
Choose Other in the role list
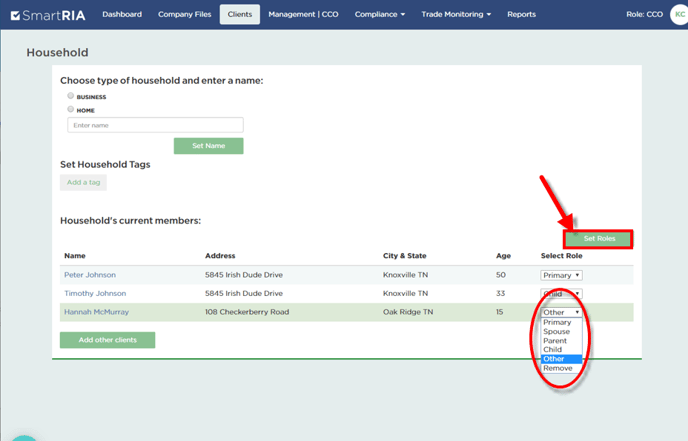561,359
